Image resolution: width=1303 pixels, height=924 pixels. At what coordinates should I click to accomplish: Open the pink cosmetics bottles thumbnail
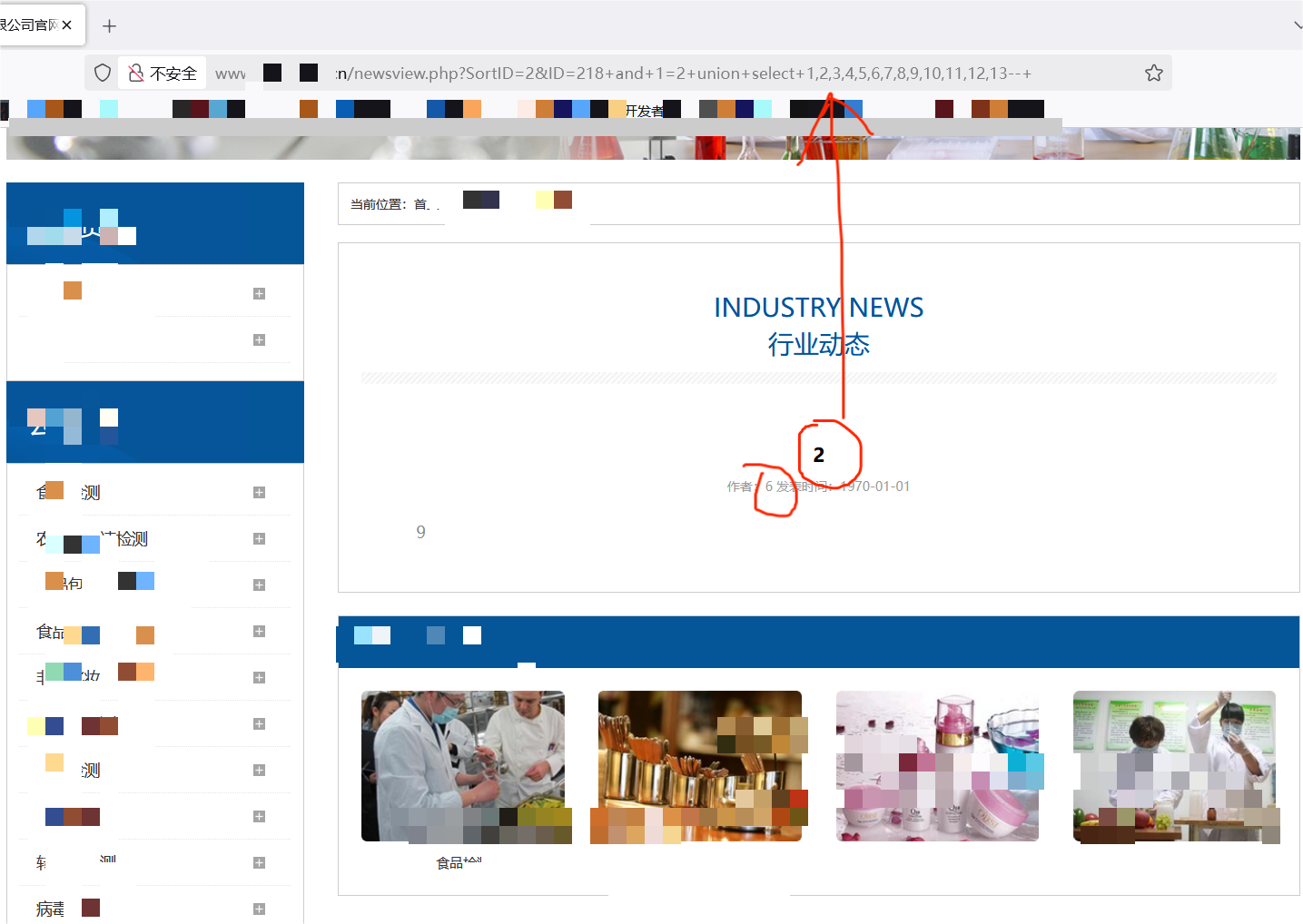[937, 766]
